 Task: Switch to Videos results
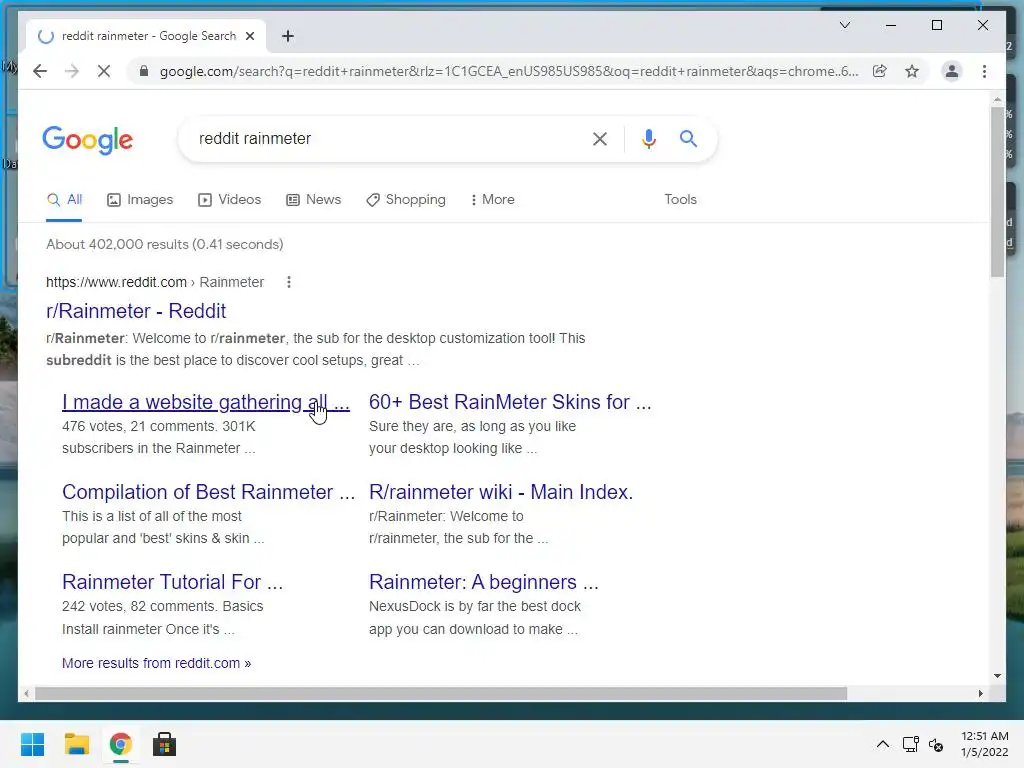[229, 200]
